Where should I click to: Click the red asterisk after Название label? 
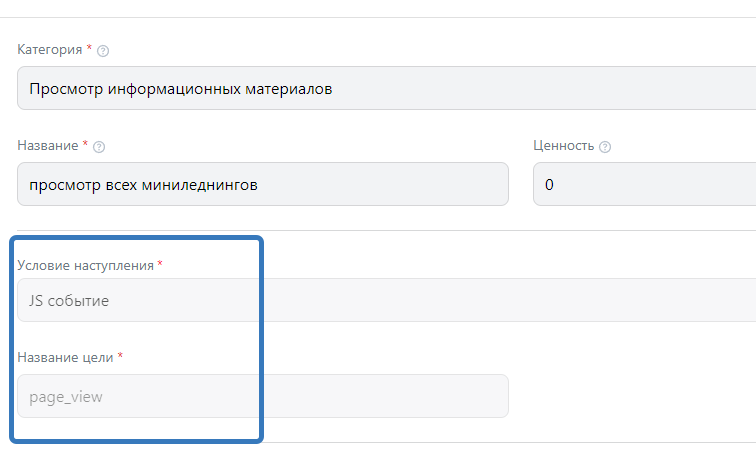[x=85, y=145]
